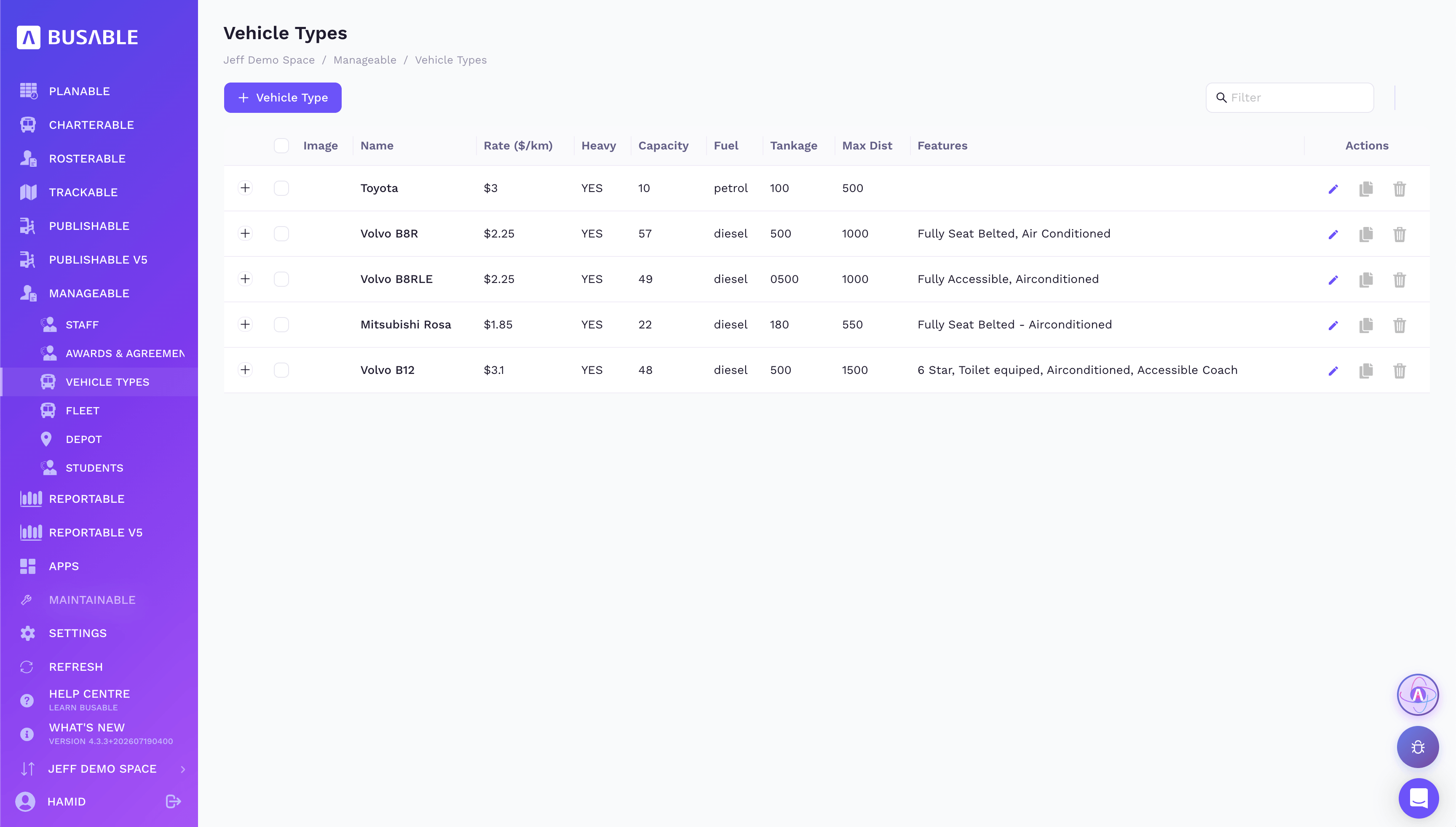Launch the AI assistant orb
This screenshot has width=1456, height=827.
click(x=1418, y=695)
